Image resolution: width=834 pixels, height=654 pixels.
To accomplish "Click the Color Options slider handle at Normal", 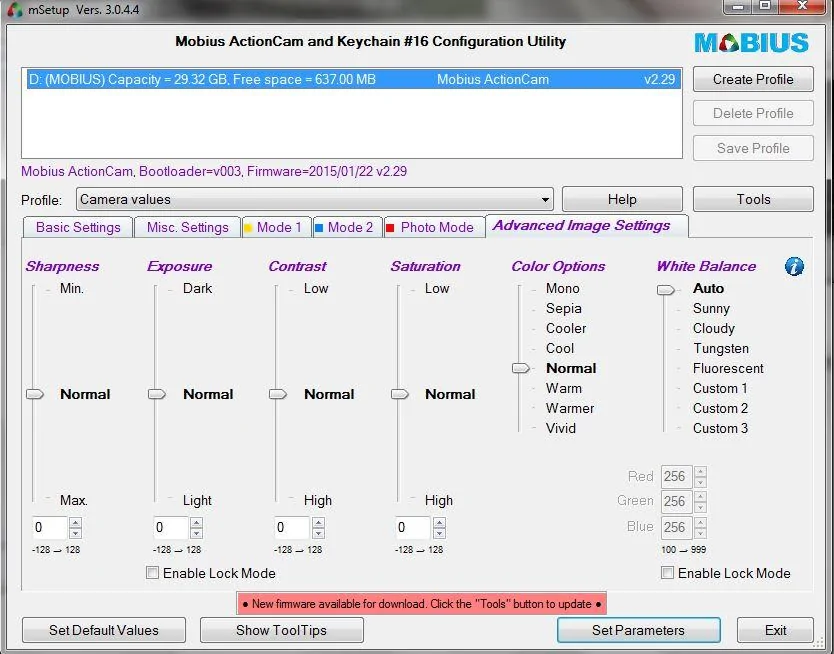I will (521, 368).
